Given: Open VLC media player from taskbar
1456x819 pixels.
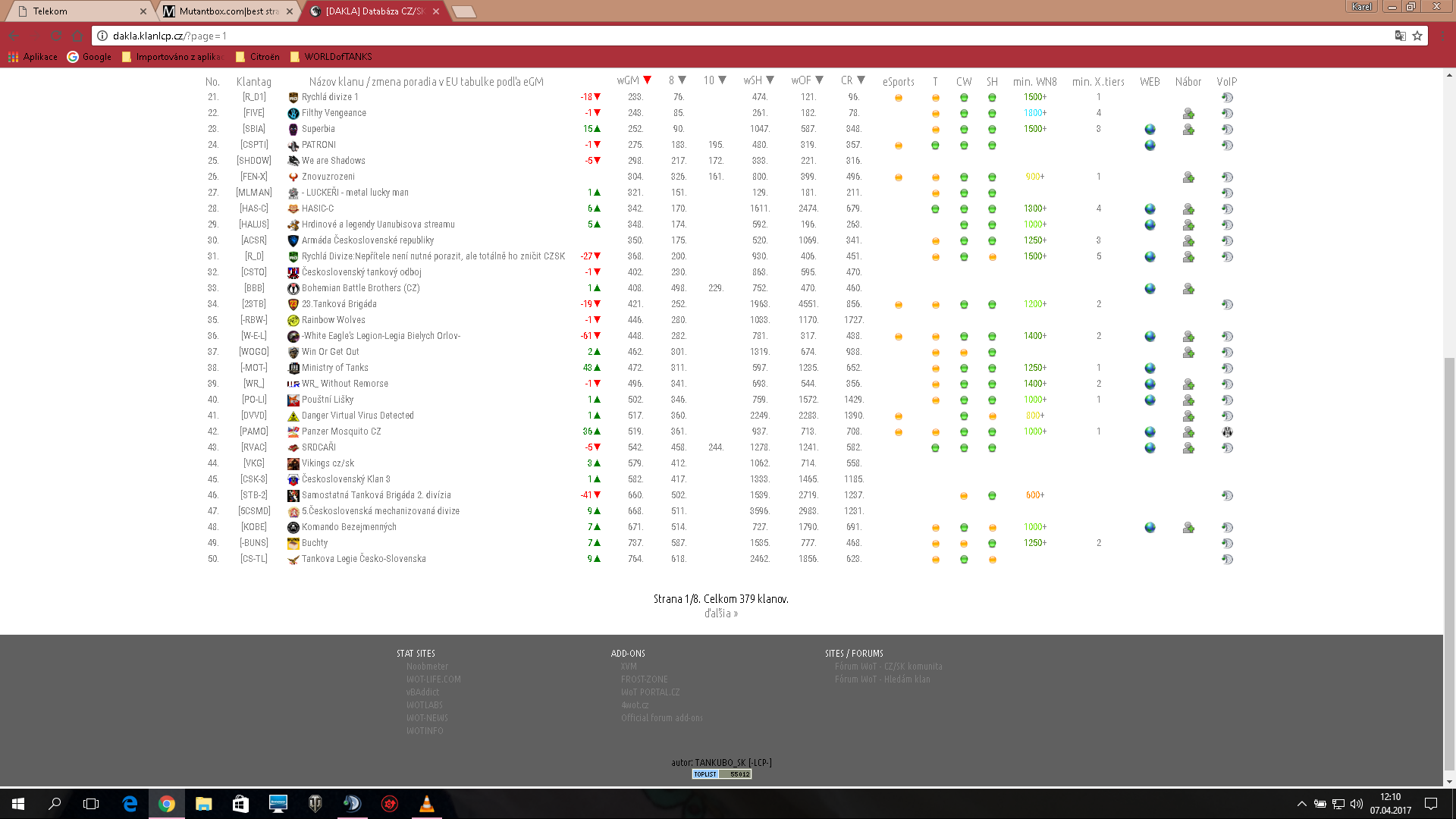Looking at the screenshot, I should click(426, 804).
